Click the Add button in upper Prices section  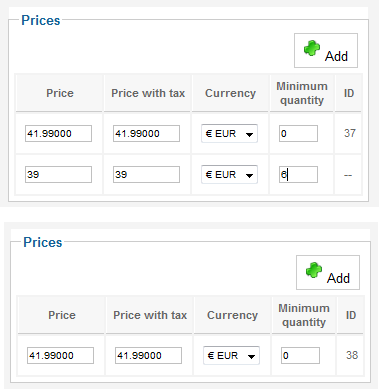(x=326, y=50)
